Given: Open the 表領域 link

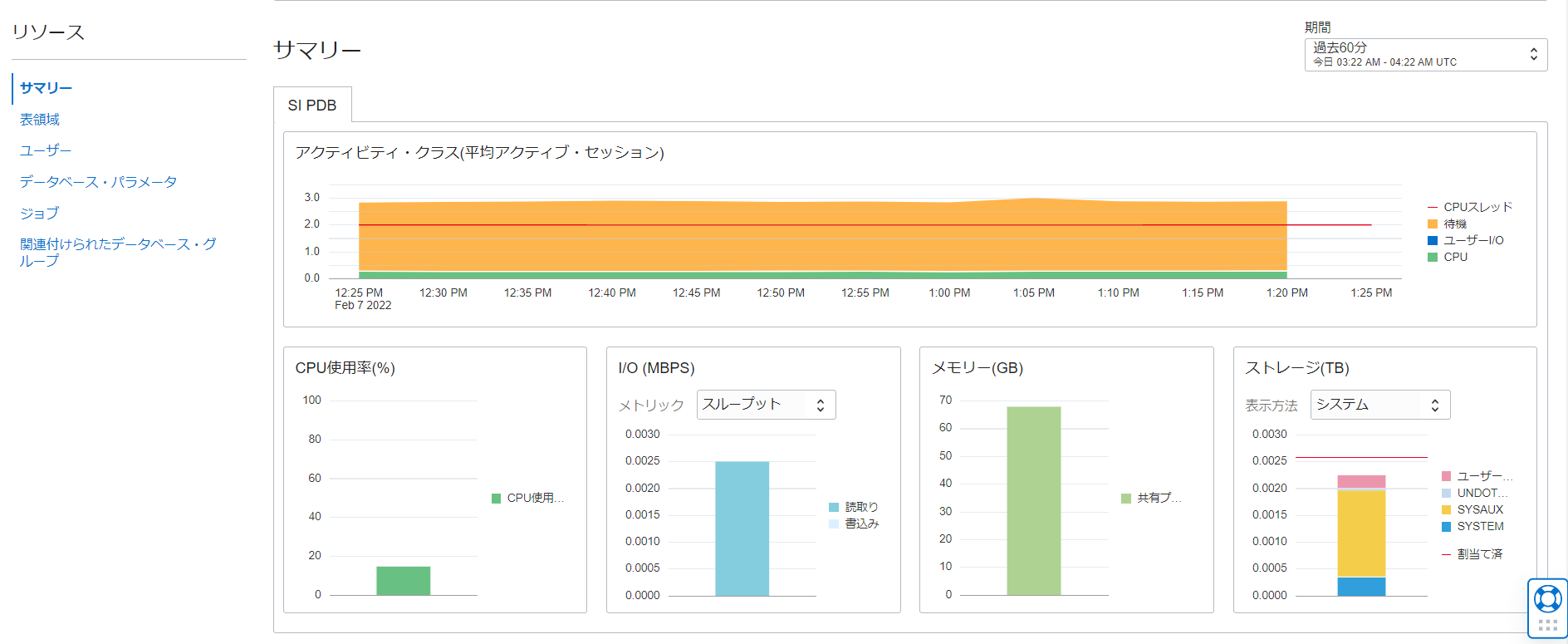Looking at the screenshot, I should click(40, 120).
